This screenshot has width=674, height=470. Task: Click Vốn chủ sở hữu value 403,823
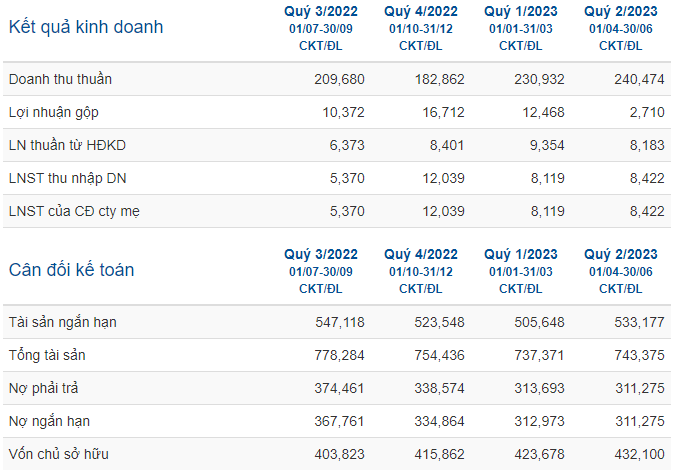coord(339,455)
